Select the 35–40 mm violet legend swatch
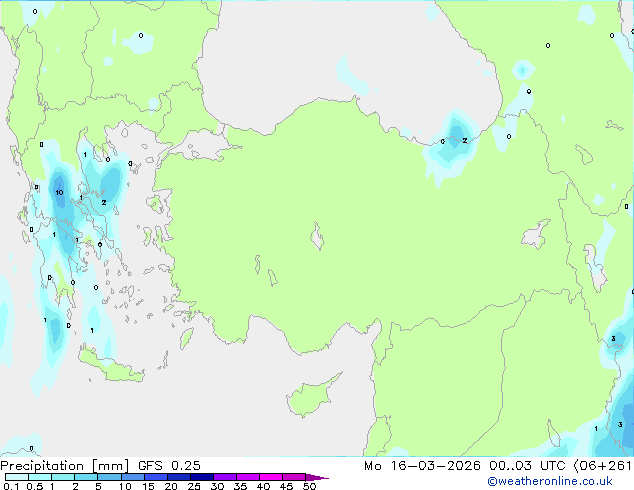 click(x=247, y=477)
